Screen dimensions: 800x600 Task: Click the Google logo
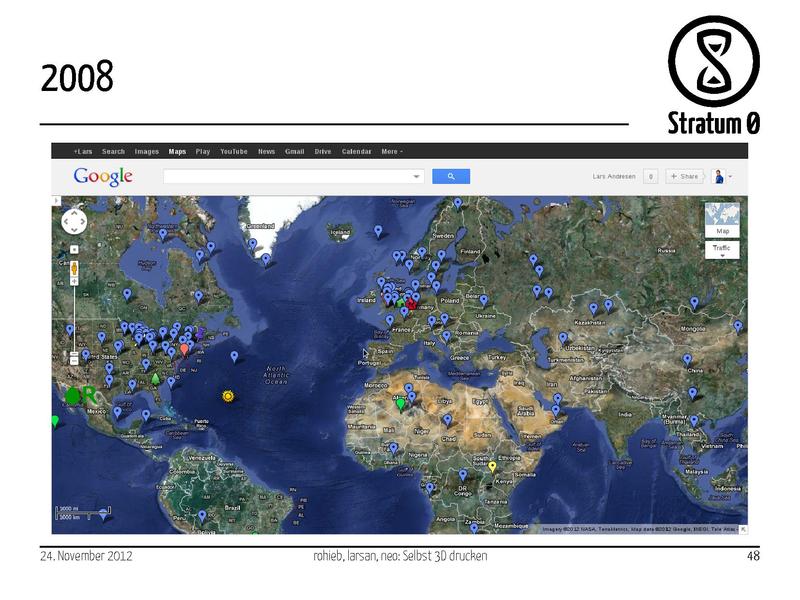(x=103, y=177)
